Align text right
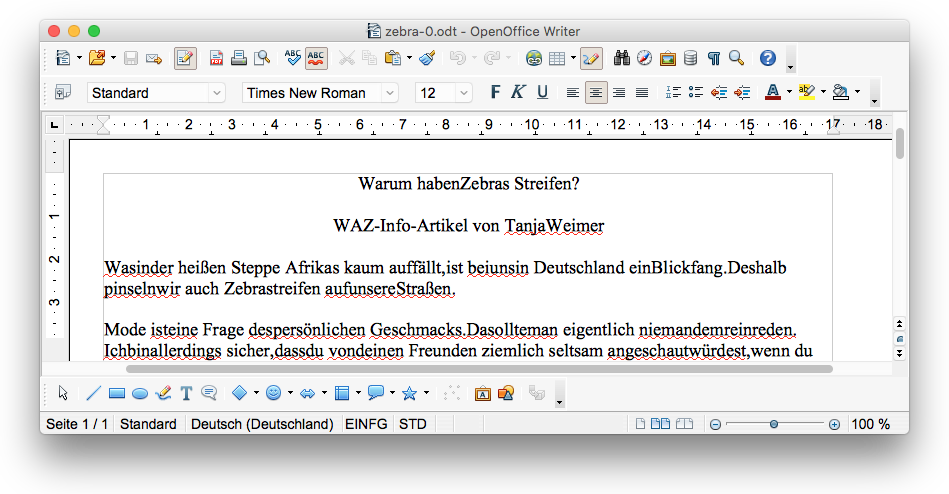Viewport: 949px width, 494px height. (x=619, y=93)
